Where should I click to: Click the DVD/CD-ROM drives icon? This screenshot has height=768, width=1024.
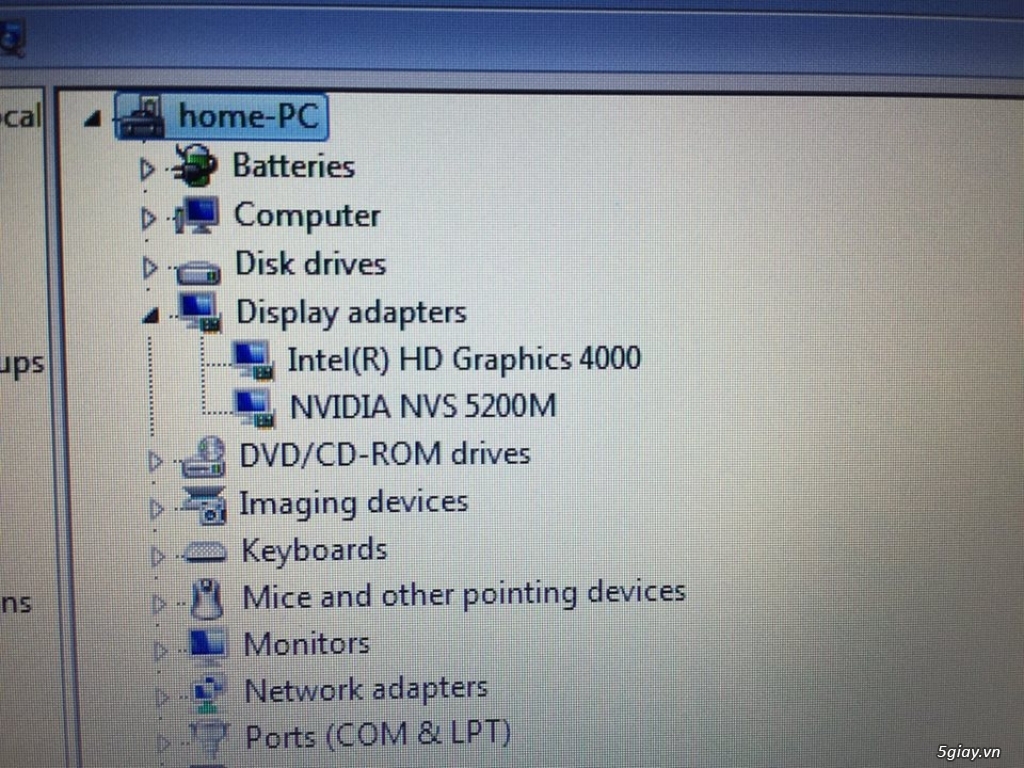(x=204, y=457)
